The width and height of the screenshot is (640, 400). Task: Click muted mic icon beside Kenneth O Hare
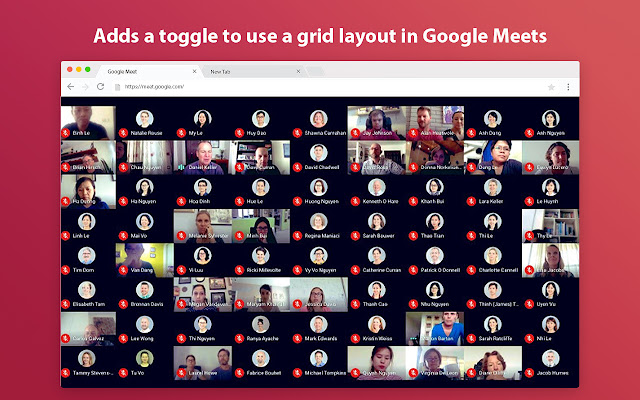click(353, 201)
